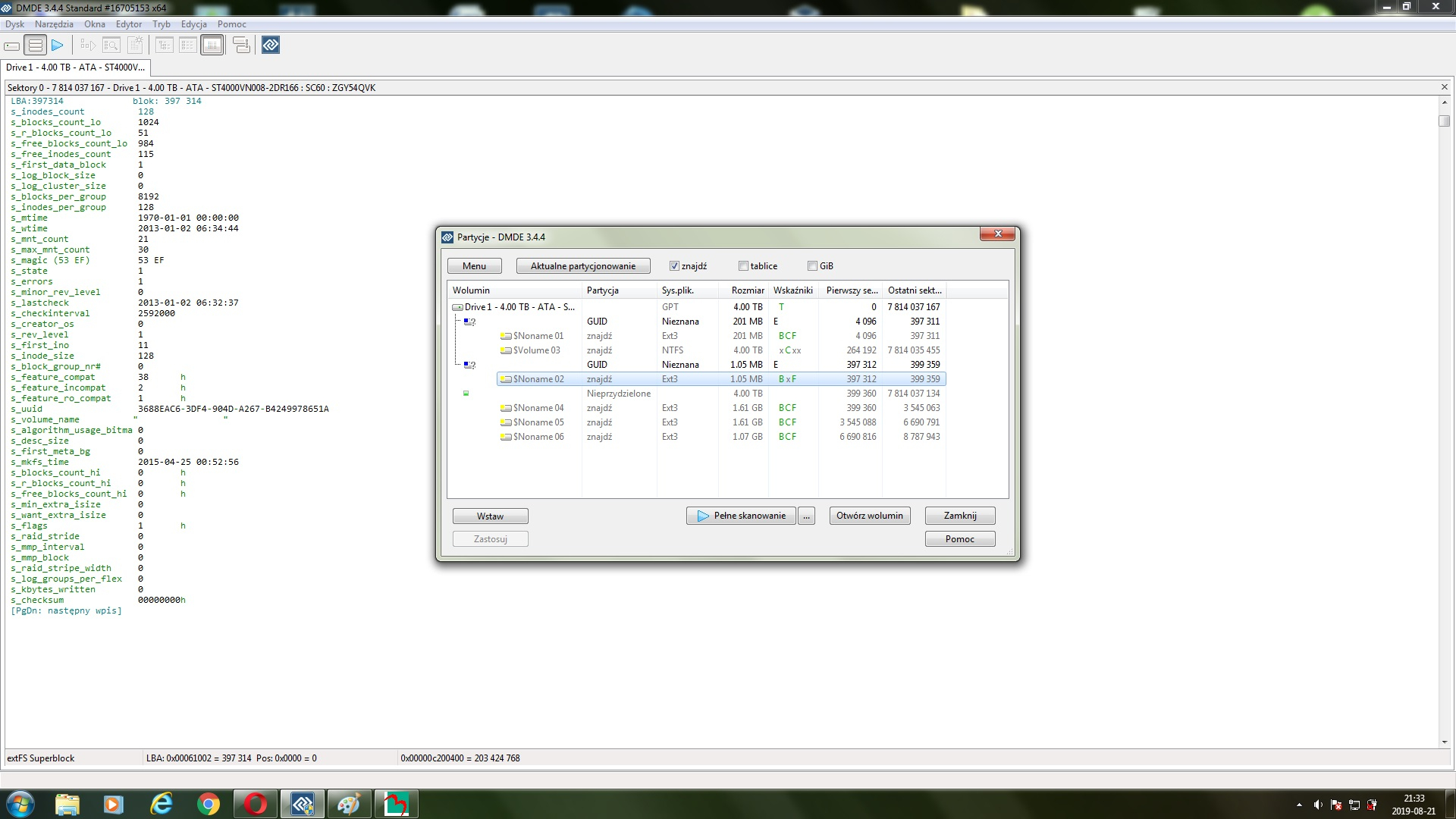Launch Internet Explorer from taskbar
Viewport: 1456px width, 819px height.
pyautogui.click(x=162, y=804)
